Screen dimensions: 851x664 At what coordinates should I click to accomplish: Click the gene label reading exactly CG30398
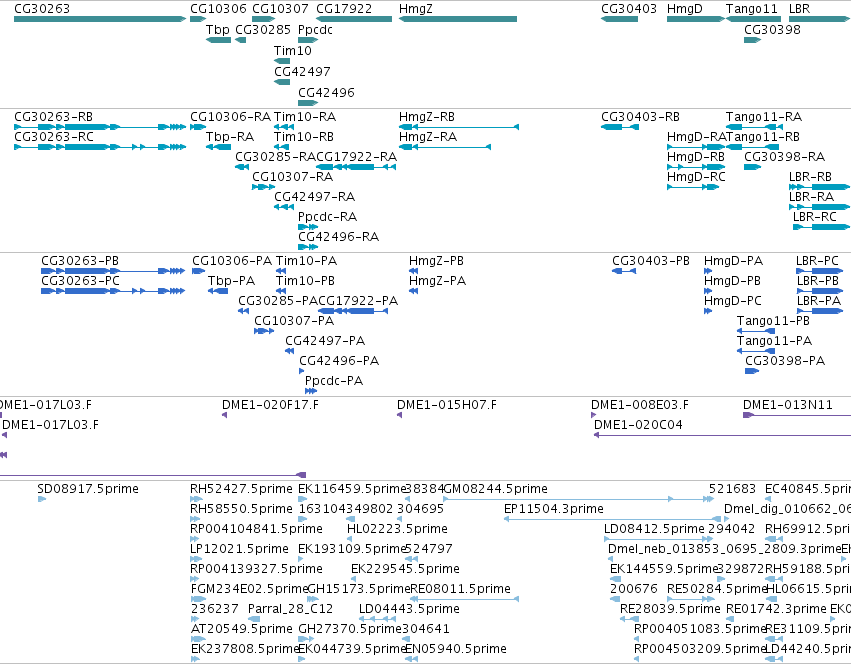point(772,29)
